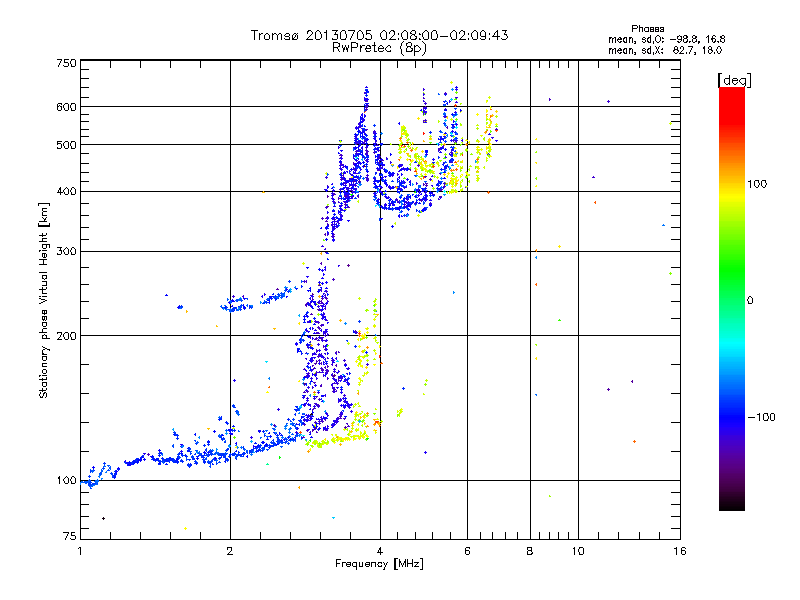
Task: Click the colorbar tick label '100'
Action: point(757,184)
